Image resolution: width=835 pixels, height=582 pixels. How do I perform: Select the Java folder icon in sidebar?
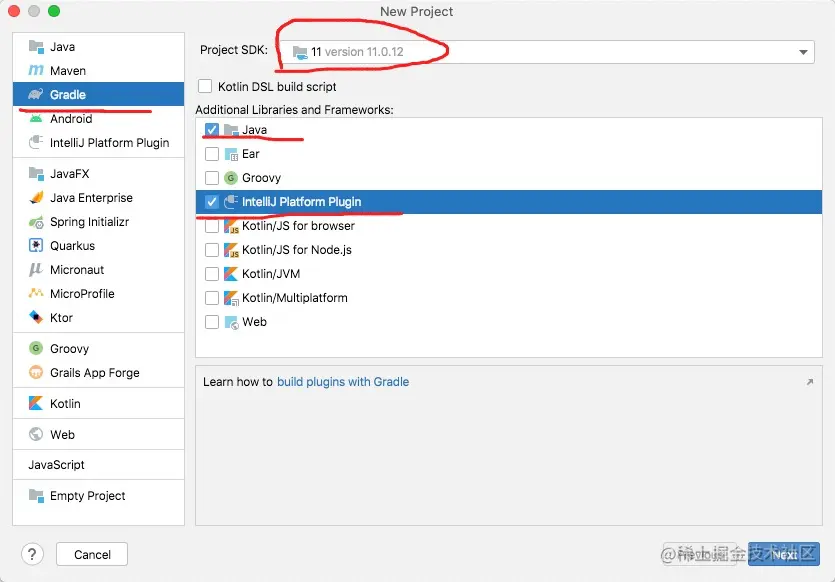(36, 47)
